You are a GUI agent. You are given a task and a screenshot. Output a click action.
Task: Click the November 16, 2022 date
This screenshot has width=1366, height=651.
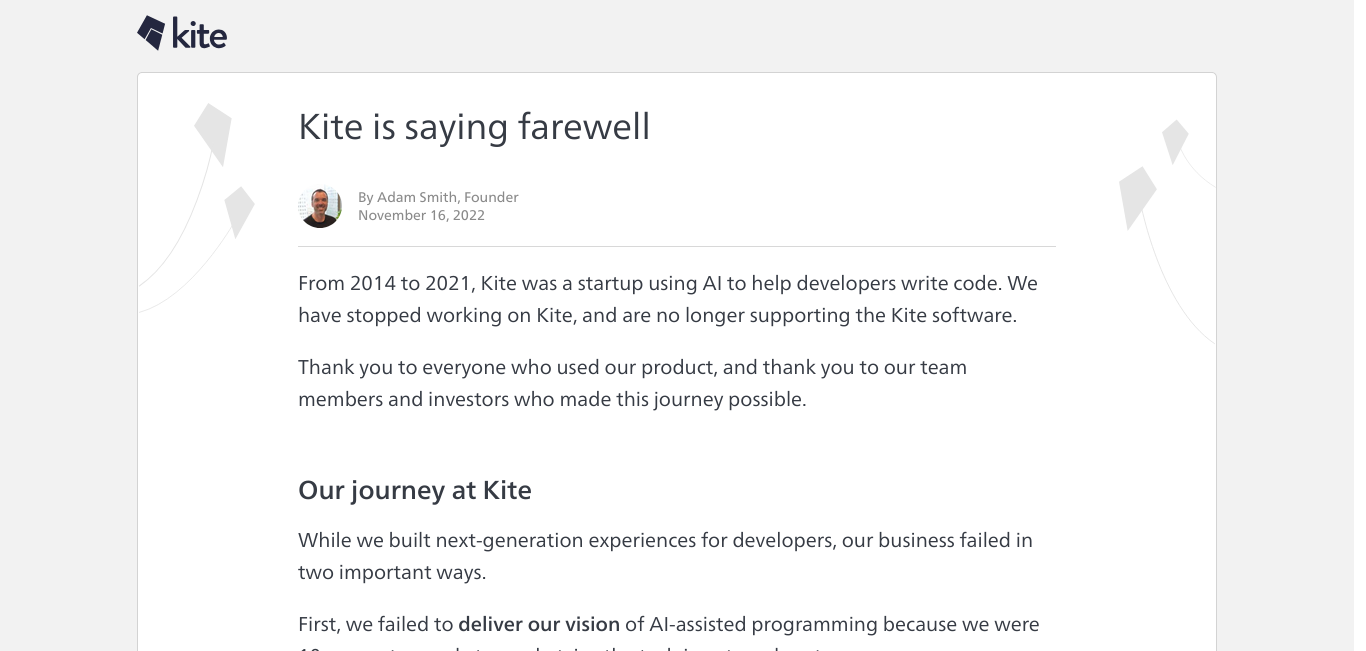click(421, 215)
